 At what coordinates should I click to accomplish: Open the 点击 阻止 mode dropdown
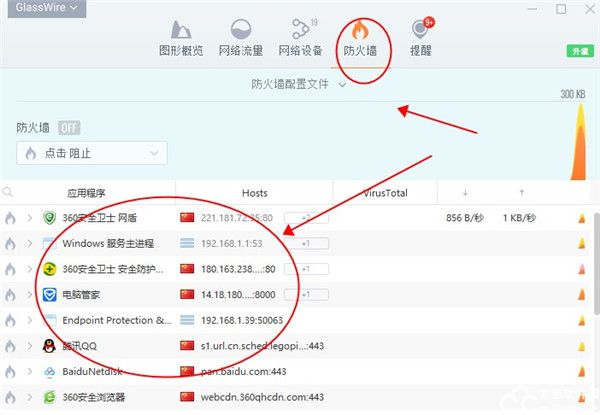[92, 153]
